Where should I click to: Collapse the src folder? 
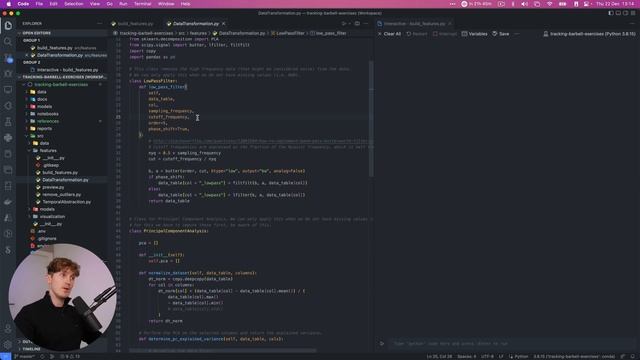coord(40,136)
